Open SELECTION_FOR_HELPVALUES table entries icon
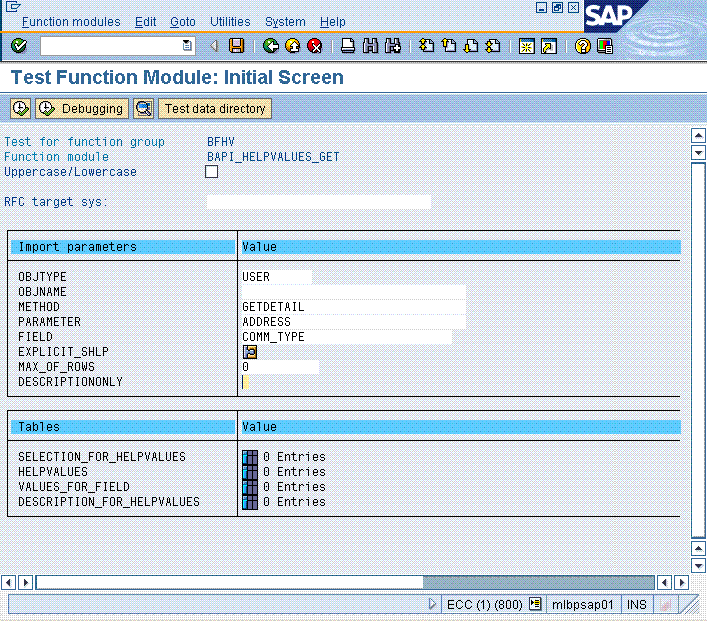Image resolution: width=707 pixels, height=622 pixels. point(250,456)
